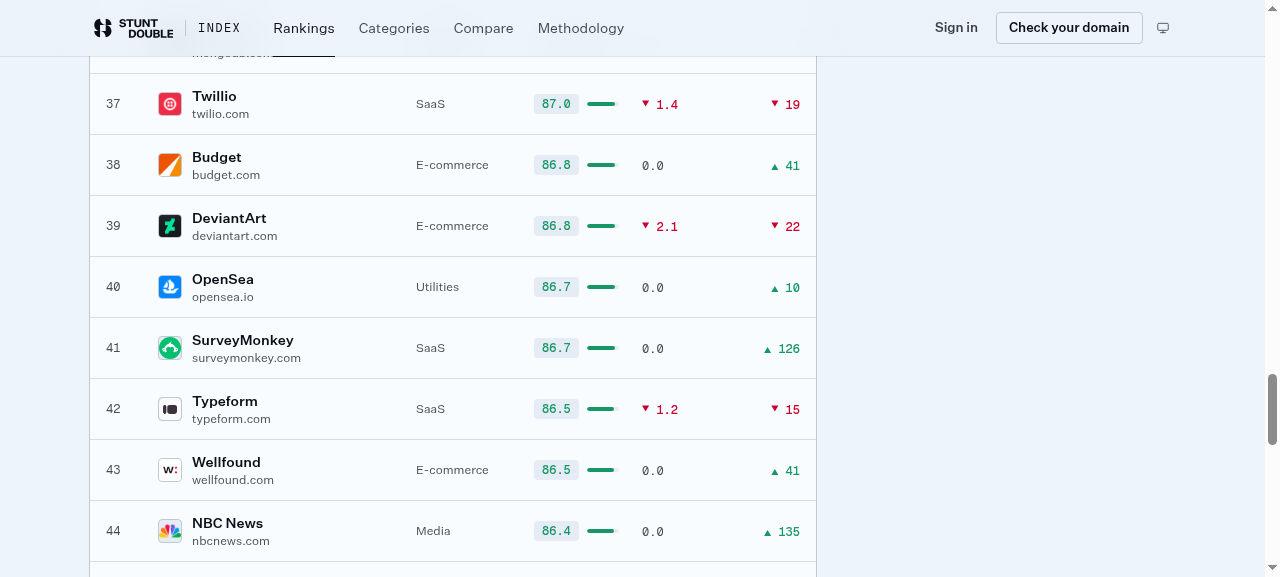1280x577 pixels.
Task: Click the surveymonkey.com domain text
Action: pyautogui.click(x=246, y=358)
